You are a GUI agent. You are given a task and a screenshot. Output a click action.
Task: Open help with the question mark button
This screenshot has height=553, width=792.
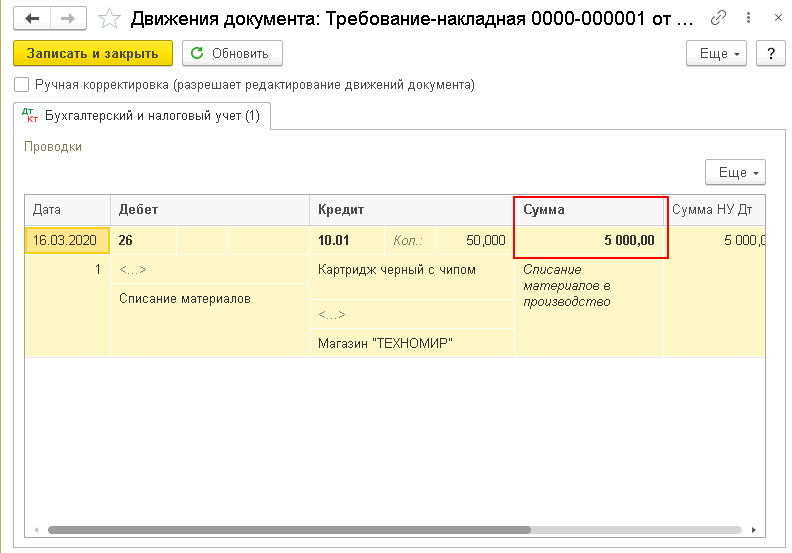771,53
